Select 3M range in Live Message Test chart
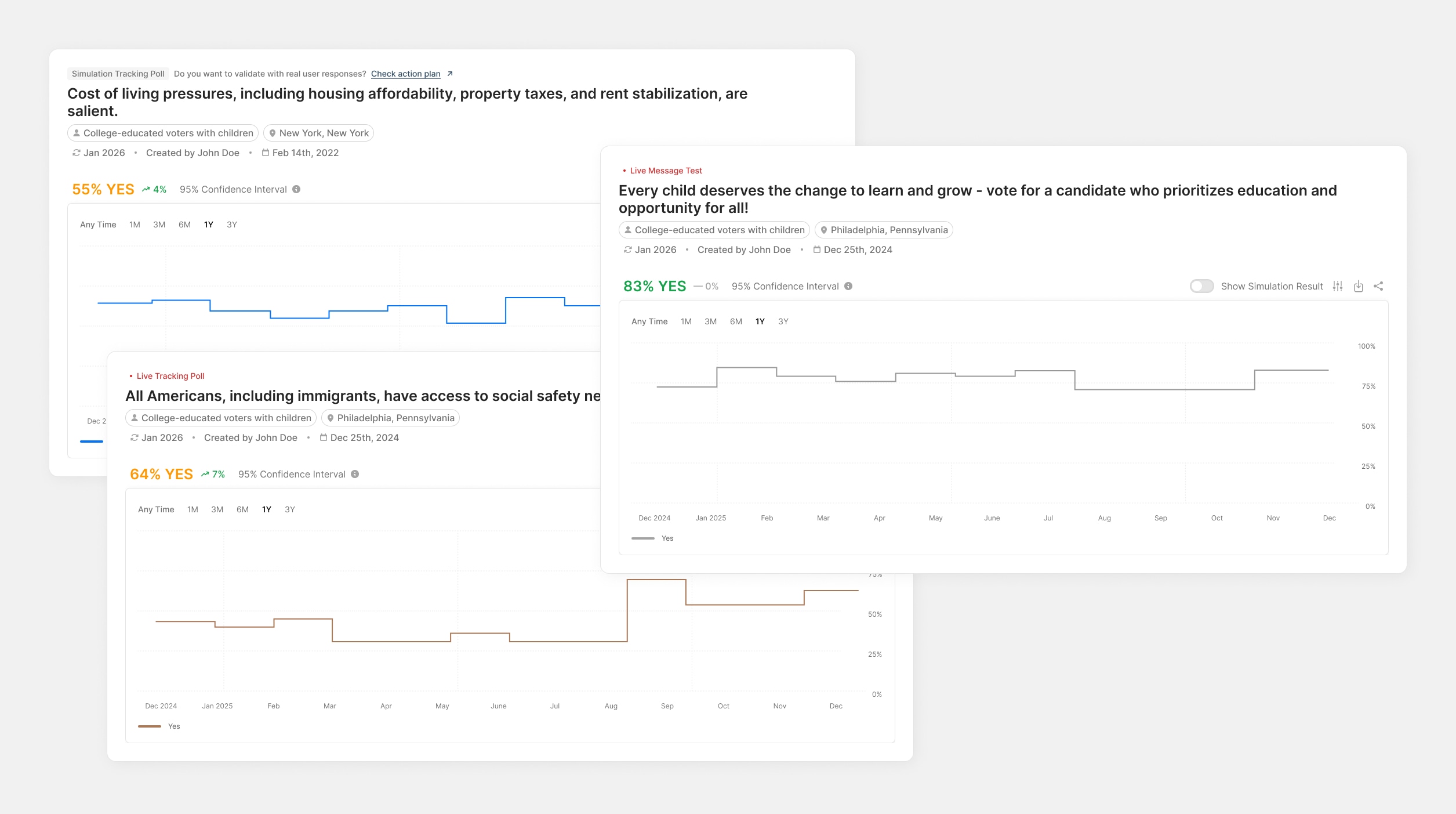 (x=711, y=321)
